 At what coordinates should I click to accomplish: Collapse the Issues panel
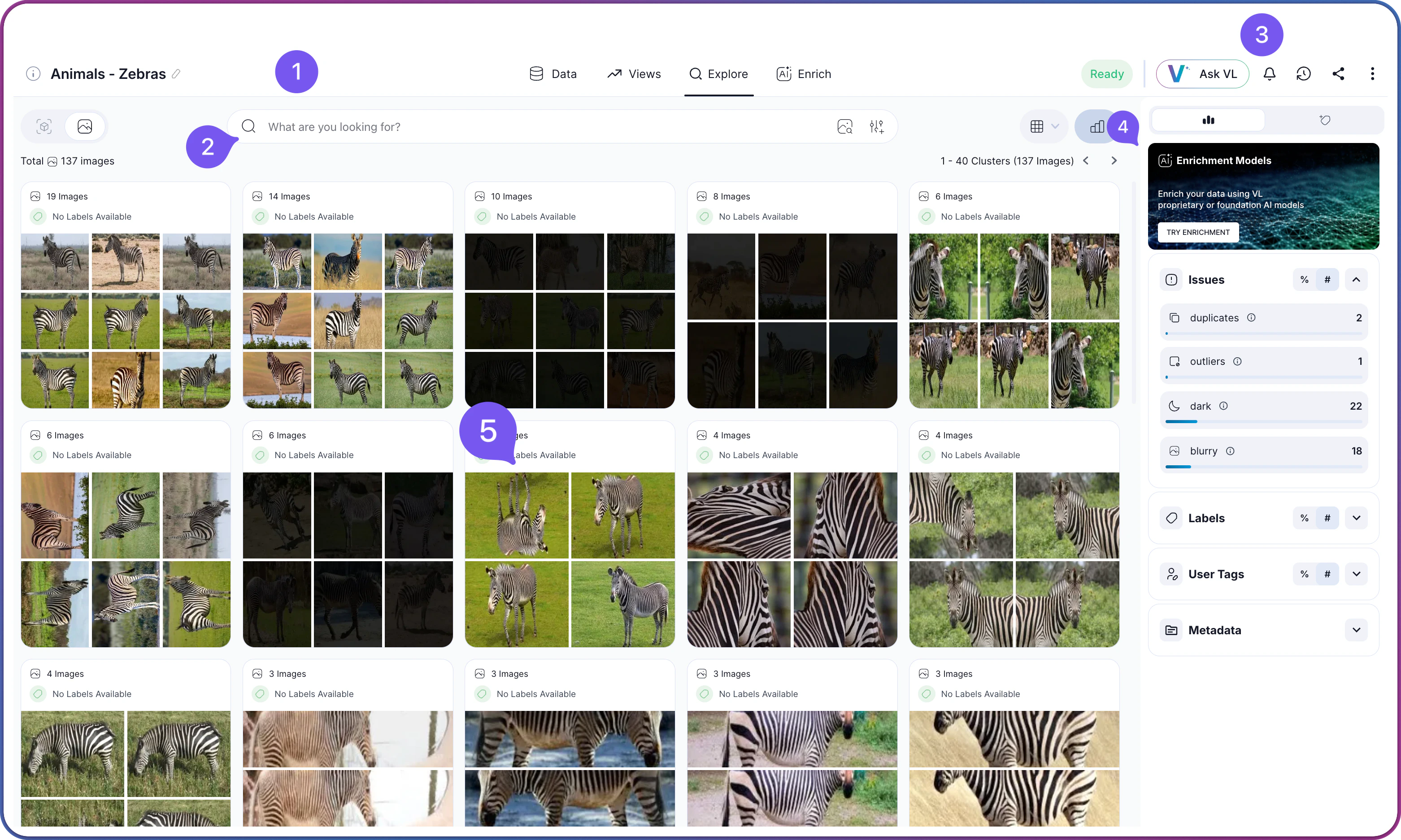pos(1356,279)
